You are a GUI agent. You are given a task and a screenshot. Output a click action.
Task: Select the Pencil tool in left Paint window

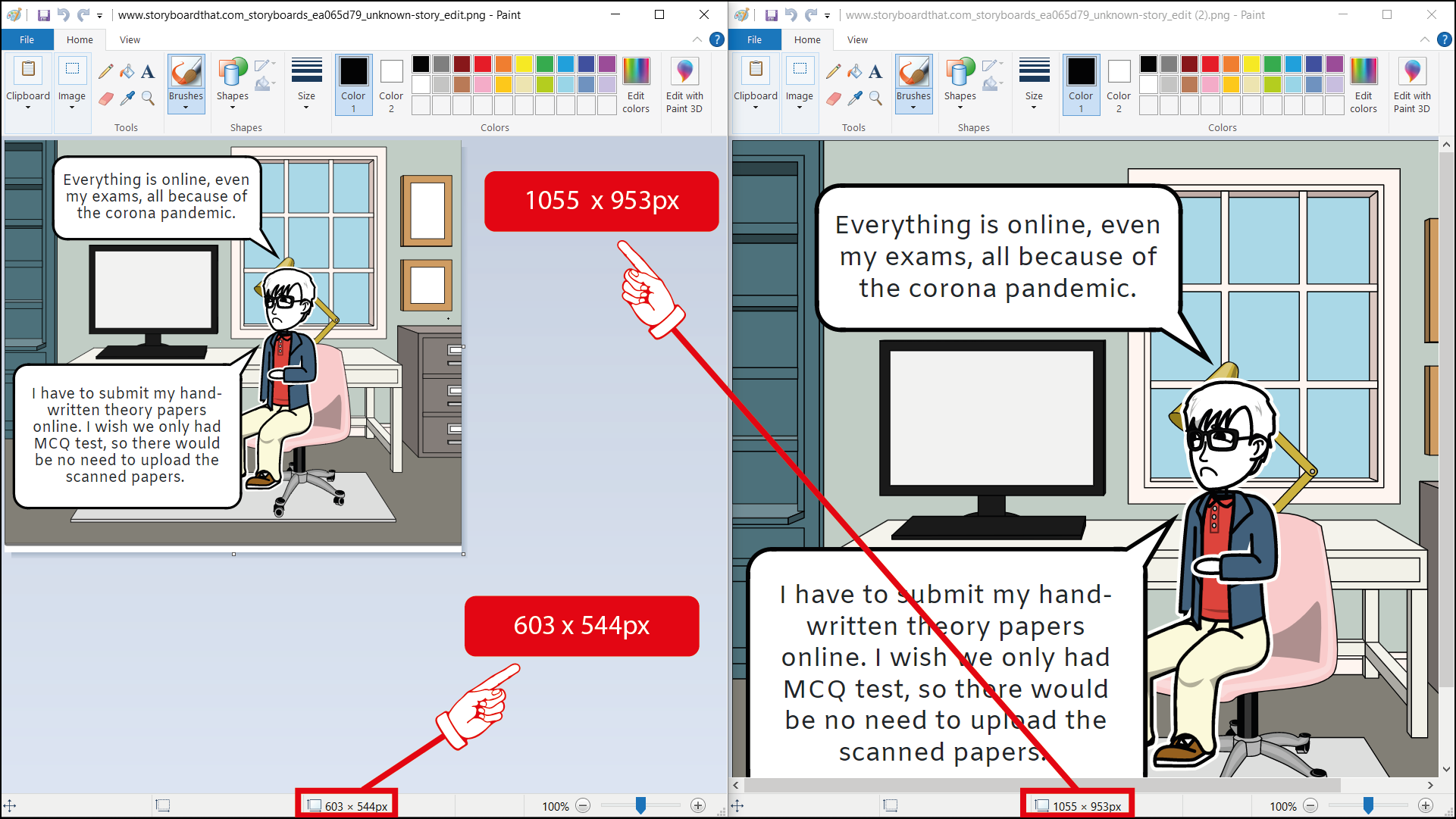point(105,71)
